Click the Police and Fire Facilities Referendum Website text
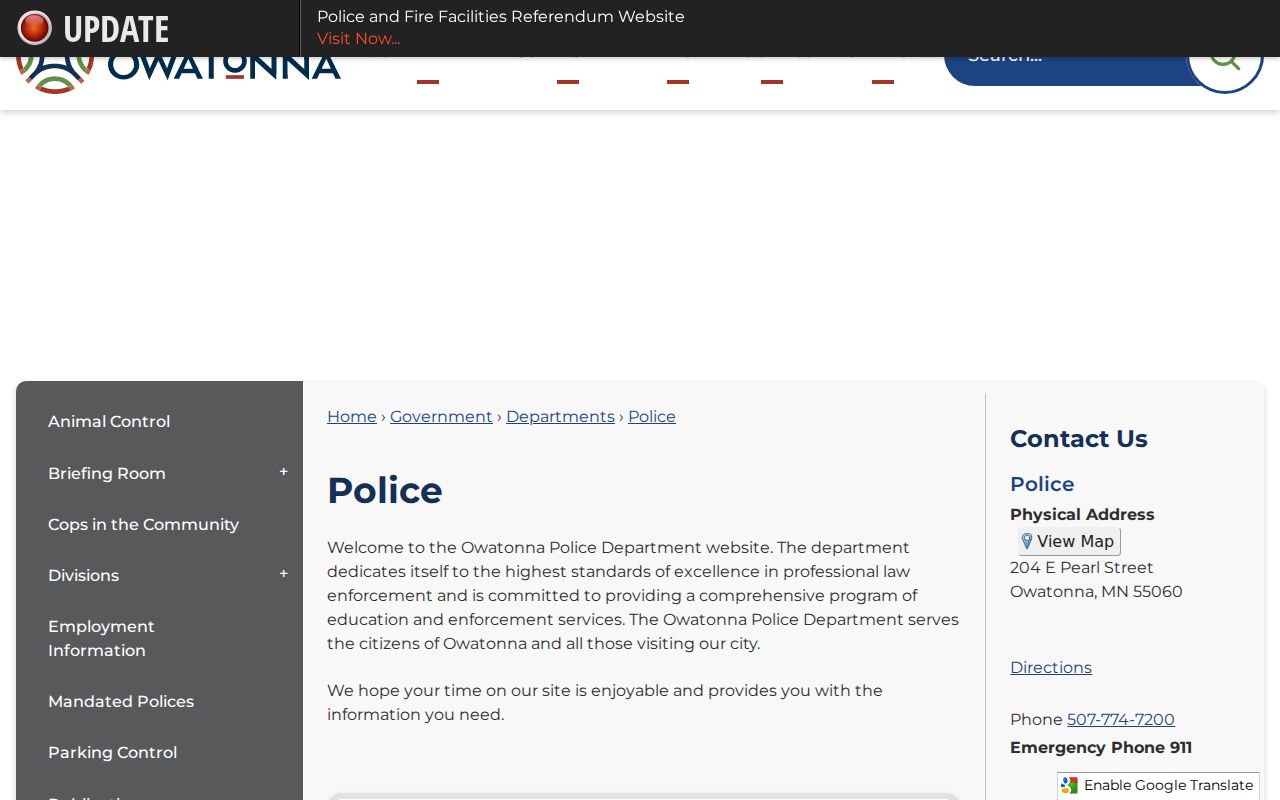The height and width of the screenshot is (800, 1280). (501, 17)
